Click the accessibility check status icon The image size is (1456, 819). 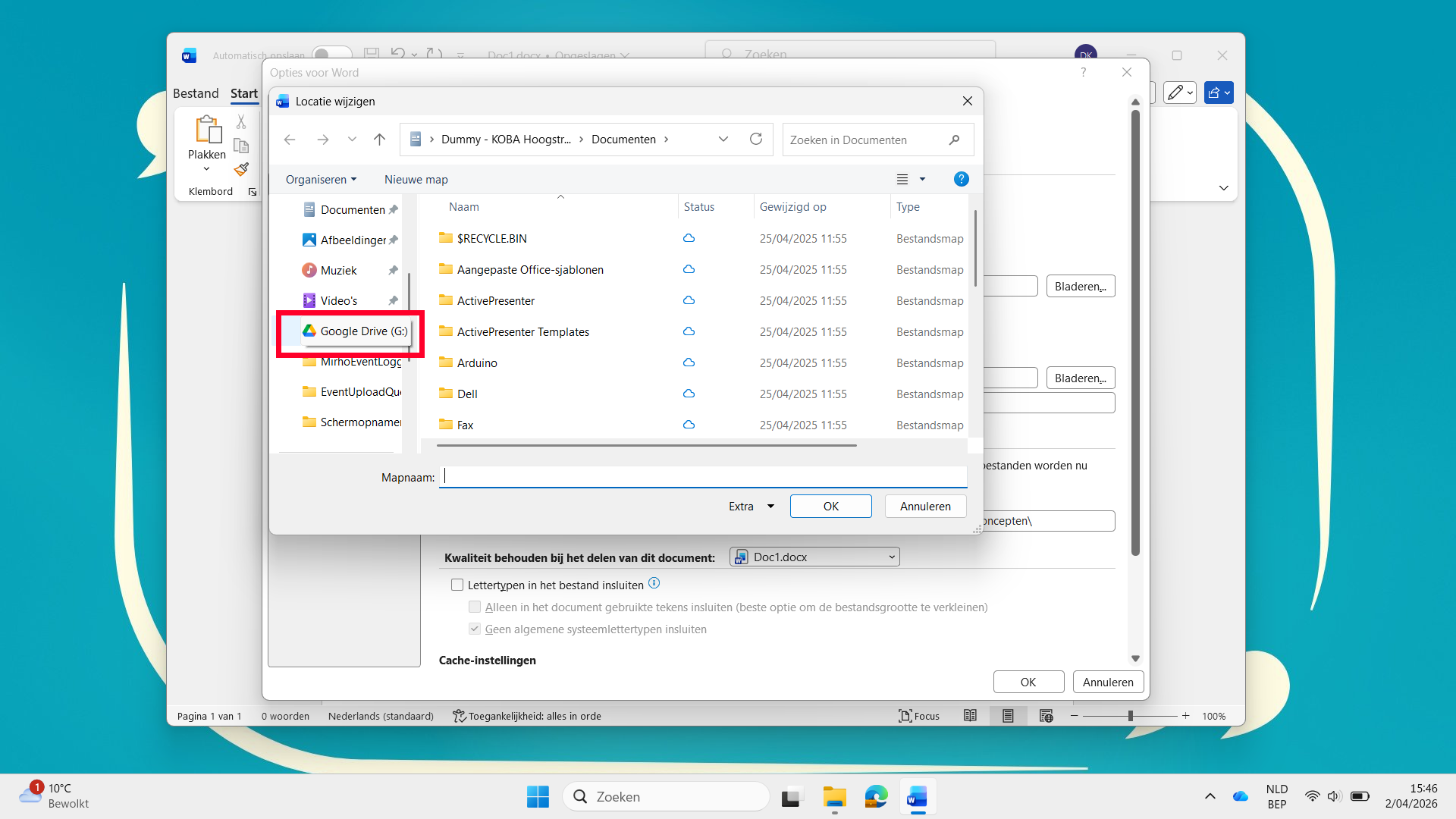coord(459,716)
